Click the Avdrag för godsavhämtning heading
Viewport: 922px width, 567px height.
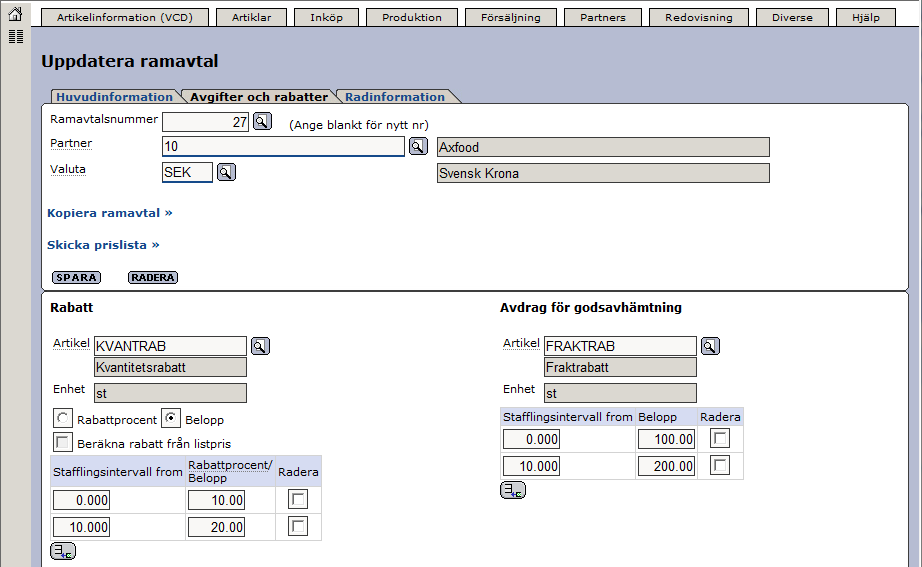[591, 308]
